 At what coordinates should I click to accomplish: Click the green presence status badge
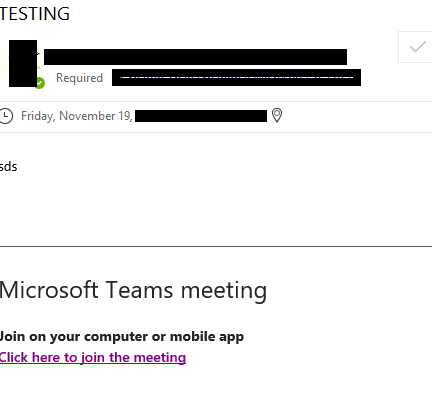(x=40, y=83)
